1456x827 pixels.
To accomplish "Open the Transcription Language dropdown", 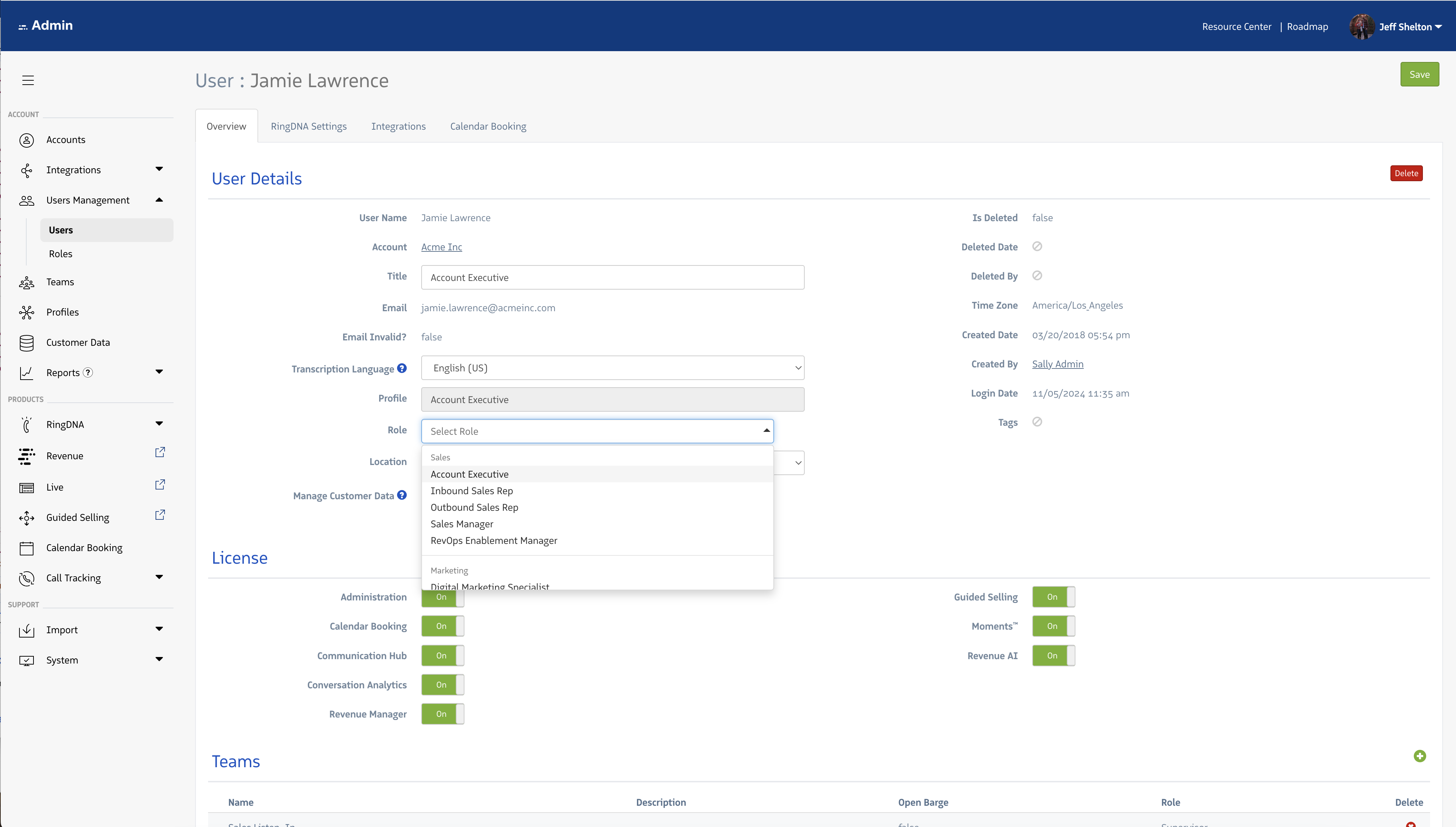I will click(x=612, y=368).
